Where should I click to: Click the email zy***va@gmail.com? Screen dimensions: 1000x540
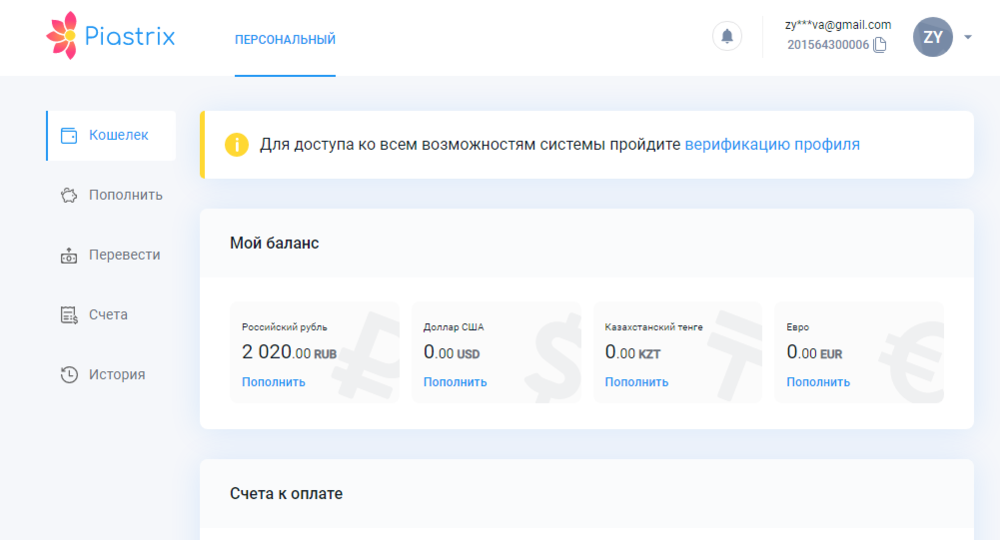(x=838, y=25)
